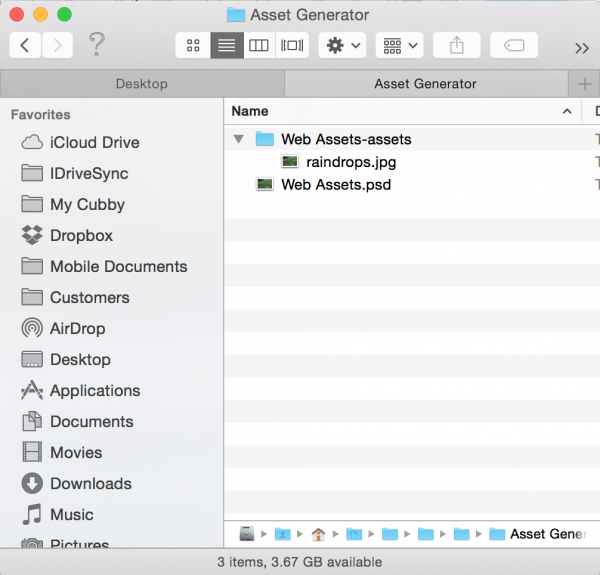The image size is (600, 575).
Task: Select raindrops.jpg file
Action: tap(343, 161)
